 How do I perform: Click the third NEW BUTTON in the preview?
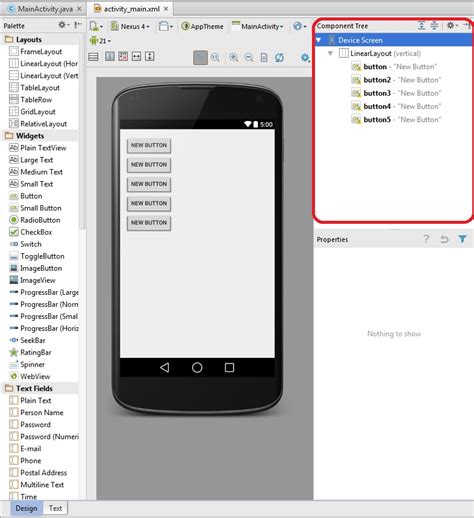(x=149, y=184)
